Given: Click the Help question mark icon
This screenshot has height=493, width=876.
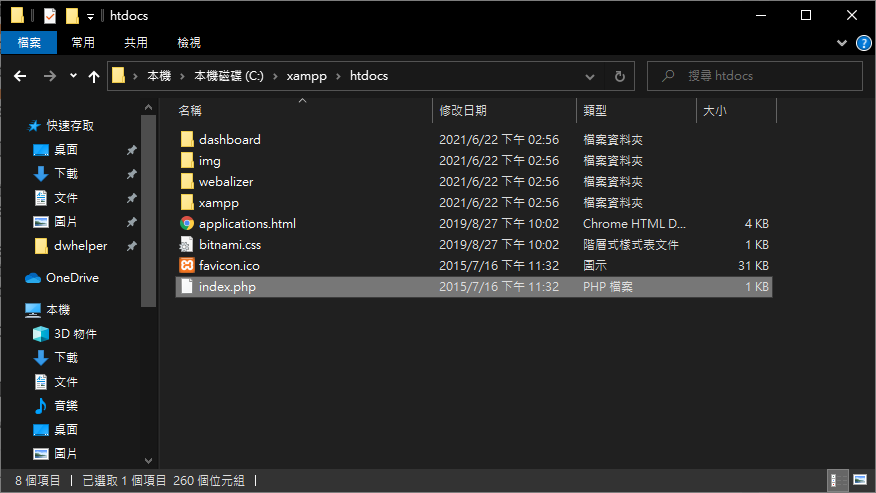Looking at the screenshot, I should [x=864, y=42].
